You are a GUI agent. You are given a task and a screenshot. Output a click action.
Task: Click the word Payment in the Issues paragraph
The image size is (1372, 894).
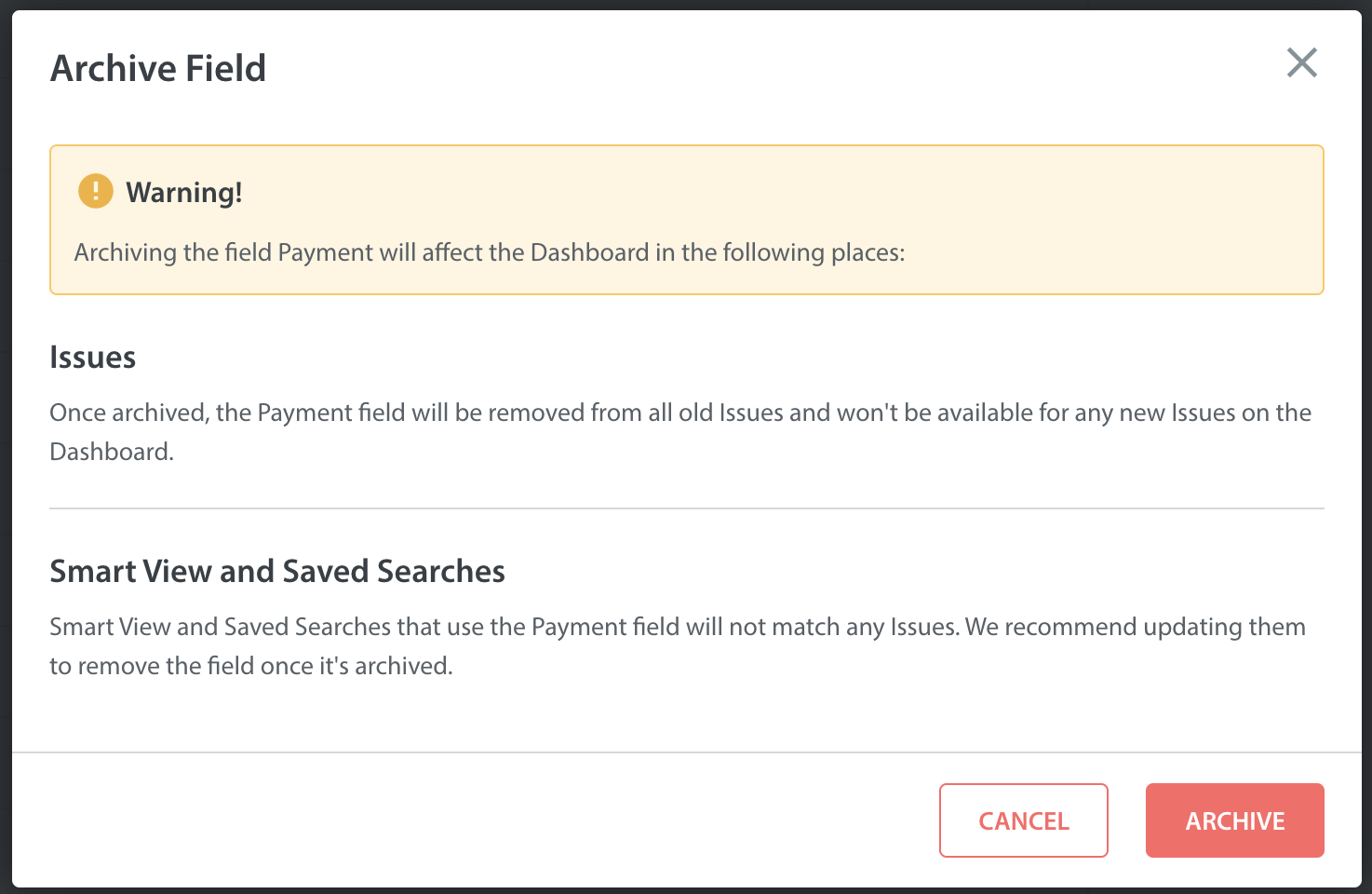click(305, 413)
